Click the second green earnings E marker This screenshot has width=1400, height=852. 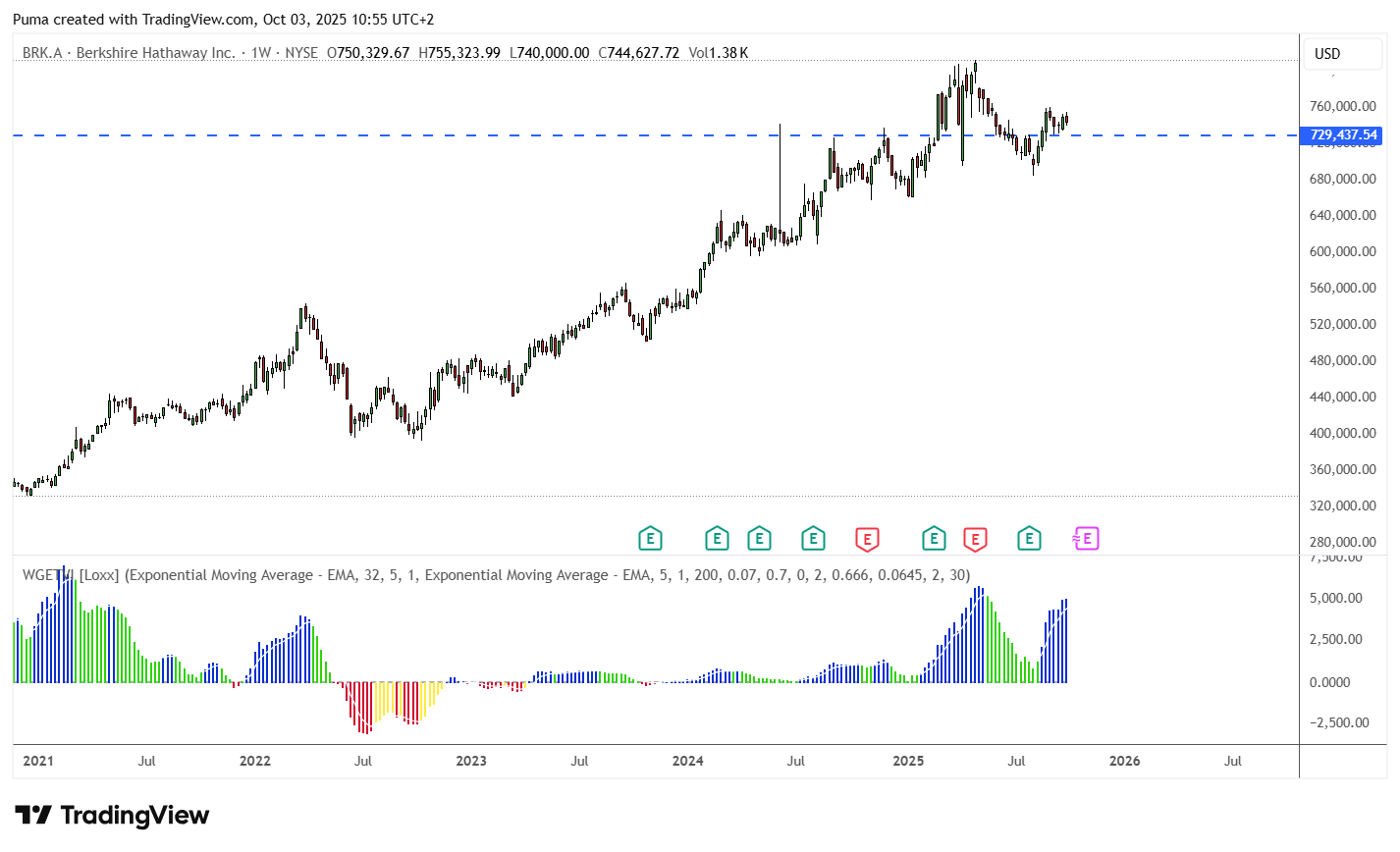[717, 538]
